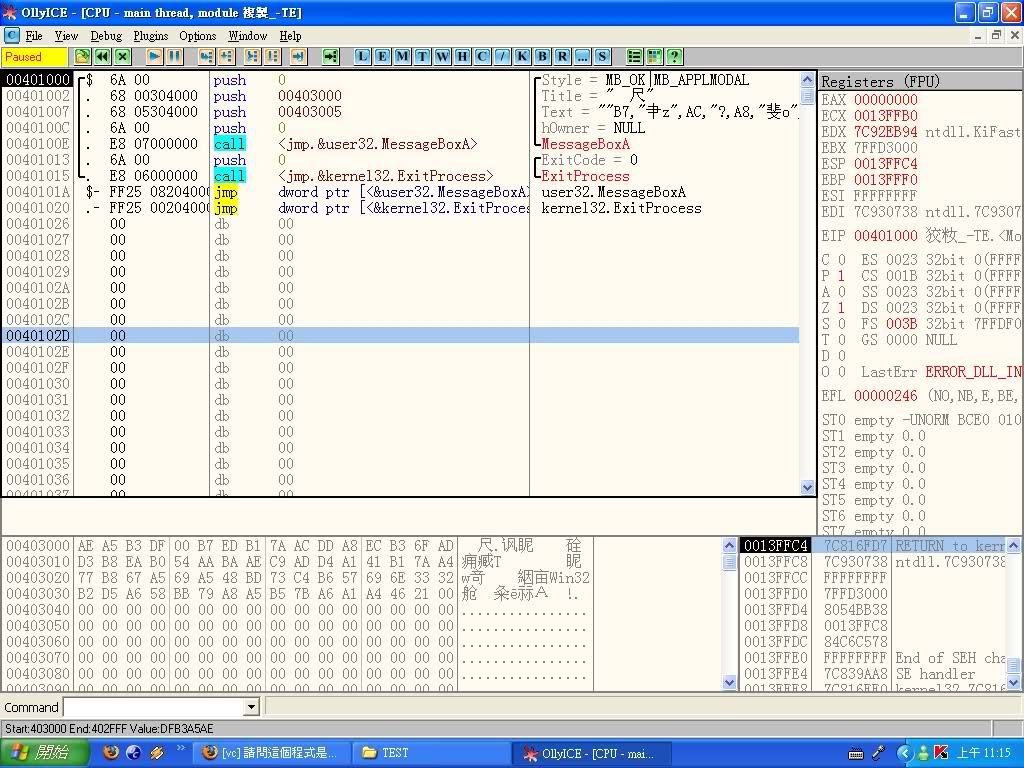The image size is (1024, 768).
Task: Toggle the C flag value
Action: click(841, 260)
